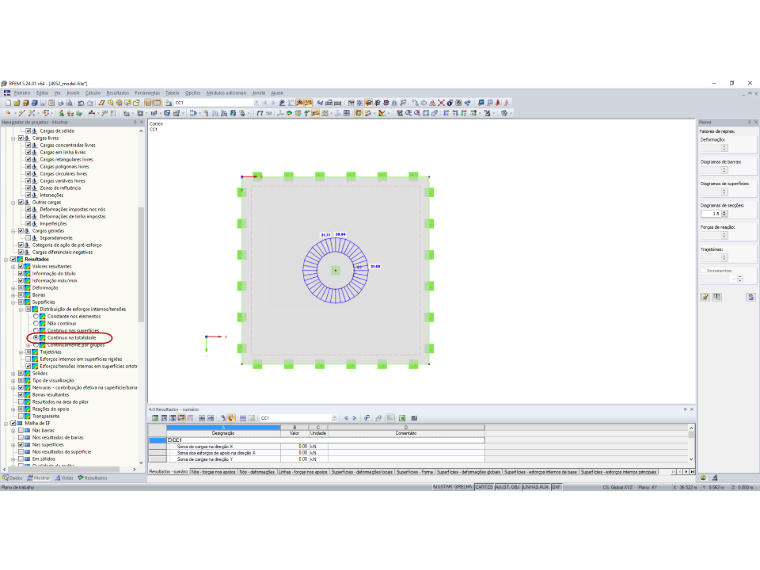Screen dimensions: 760x570
Task: Open the Cálculo menu
Action: point(93,93)
